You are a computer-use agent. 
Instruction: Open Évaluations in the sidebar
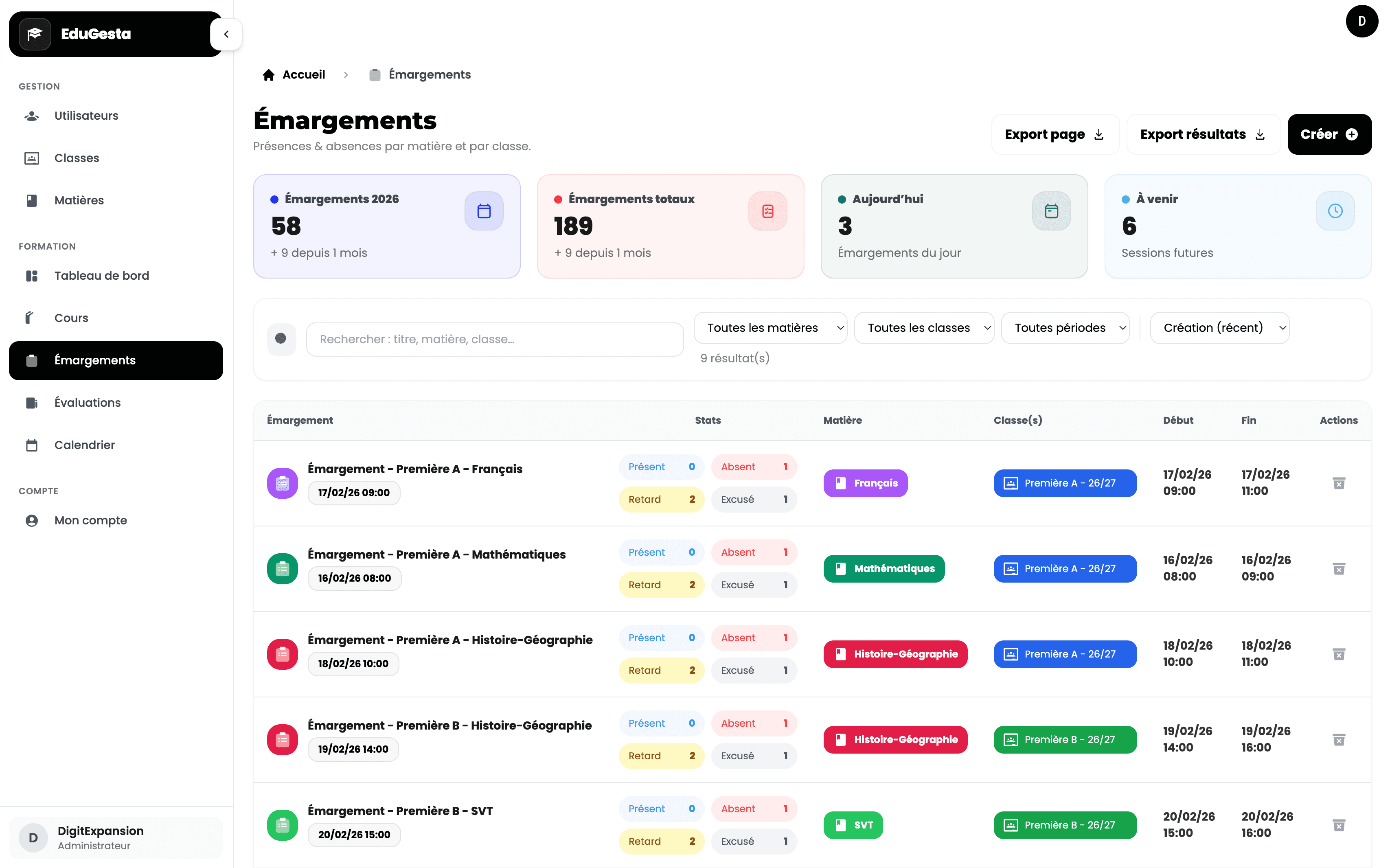click(x=87, y=402)
